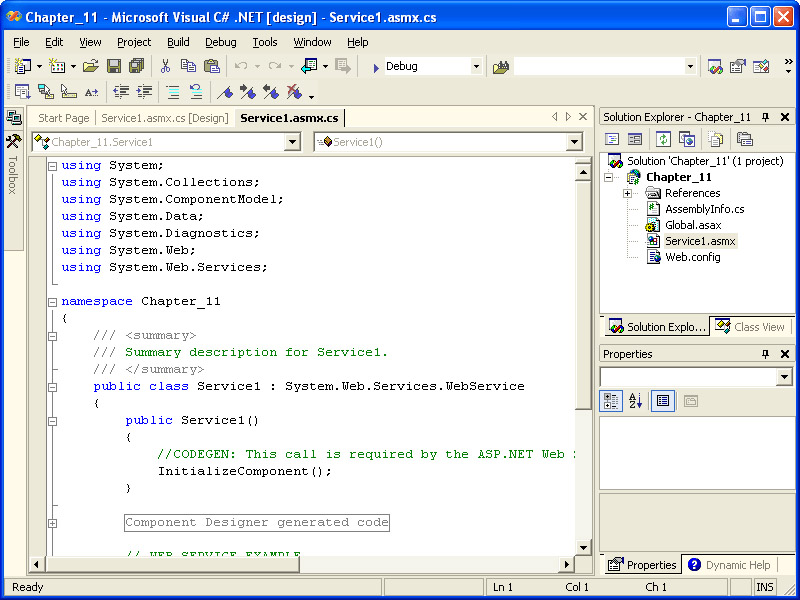Toggle Alphabetic sort in Properties panel
The width and height of the screenshot is (800, 600).
[x=635, y=401]
